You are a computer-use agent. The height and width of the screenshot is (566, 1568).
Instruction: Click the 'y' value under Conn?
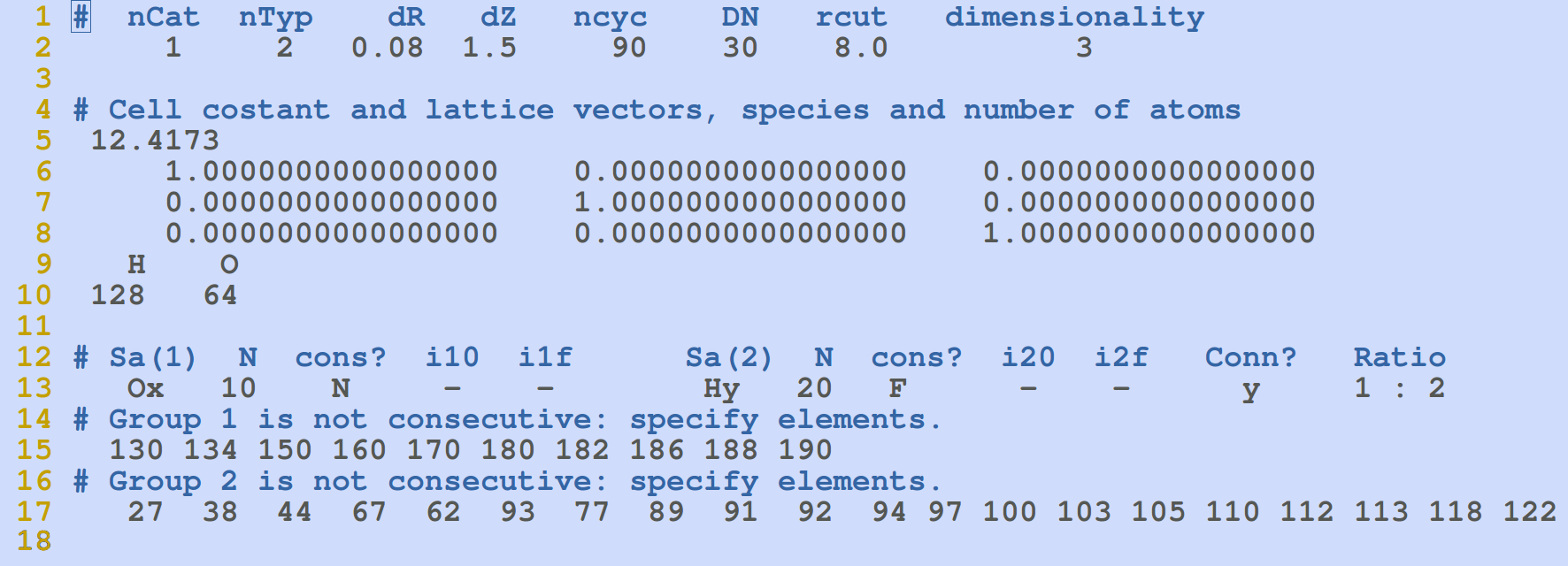tap(1250, 388)
